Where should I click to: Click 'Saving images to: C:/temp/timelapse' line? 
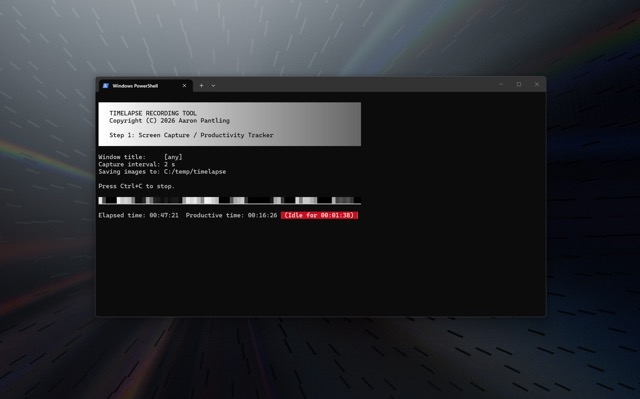(162, 171)
